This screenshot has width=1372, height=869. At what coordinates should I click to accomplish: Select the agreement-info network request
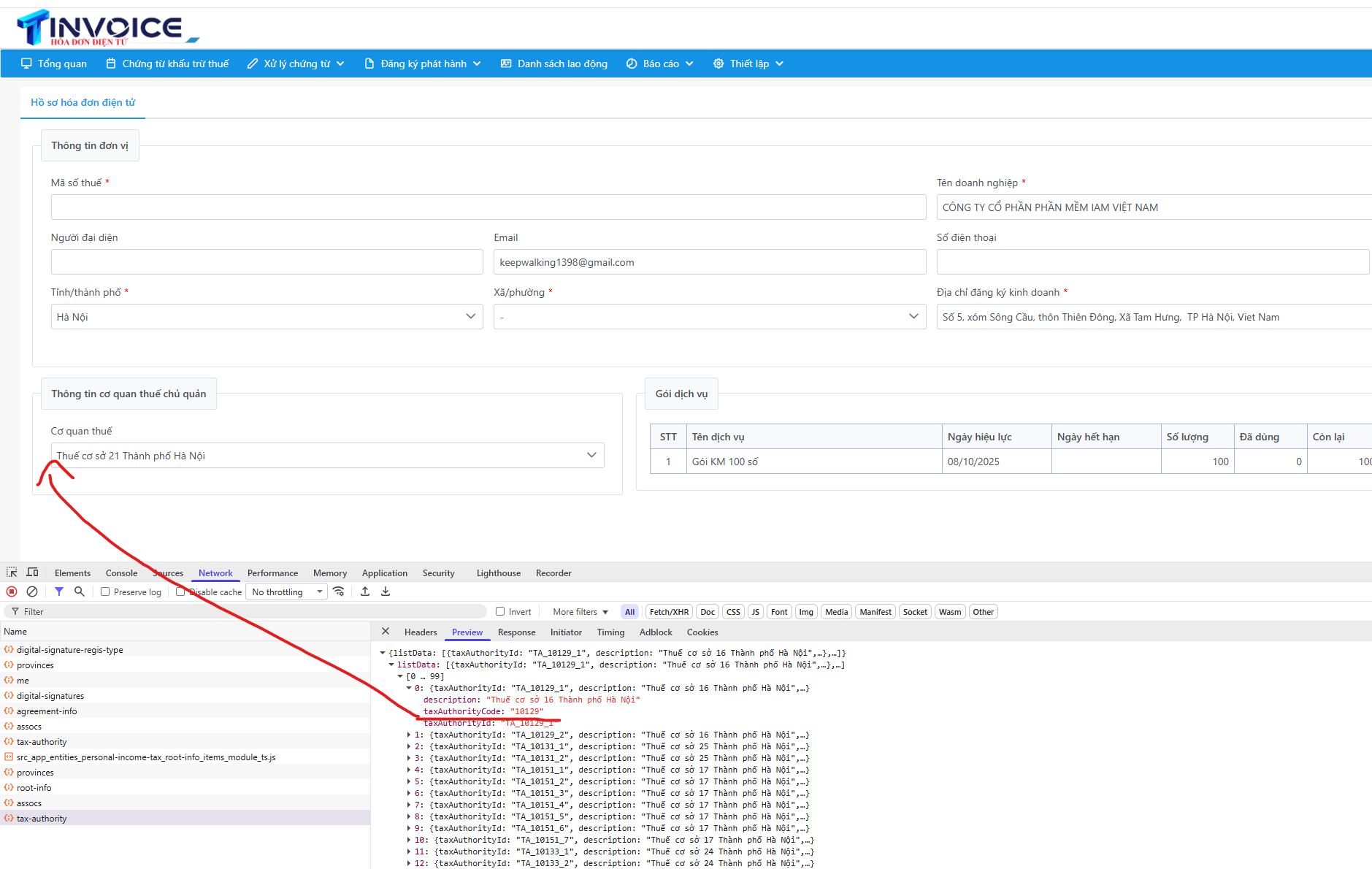(185, 711)
